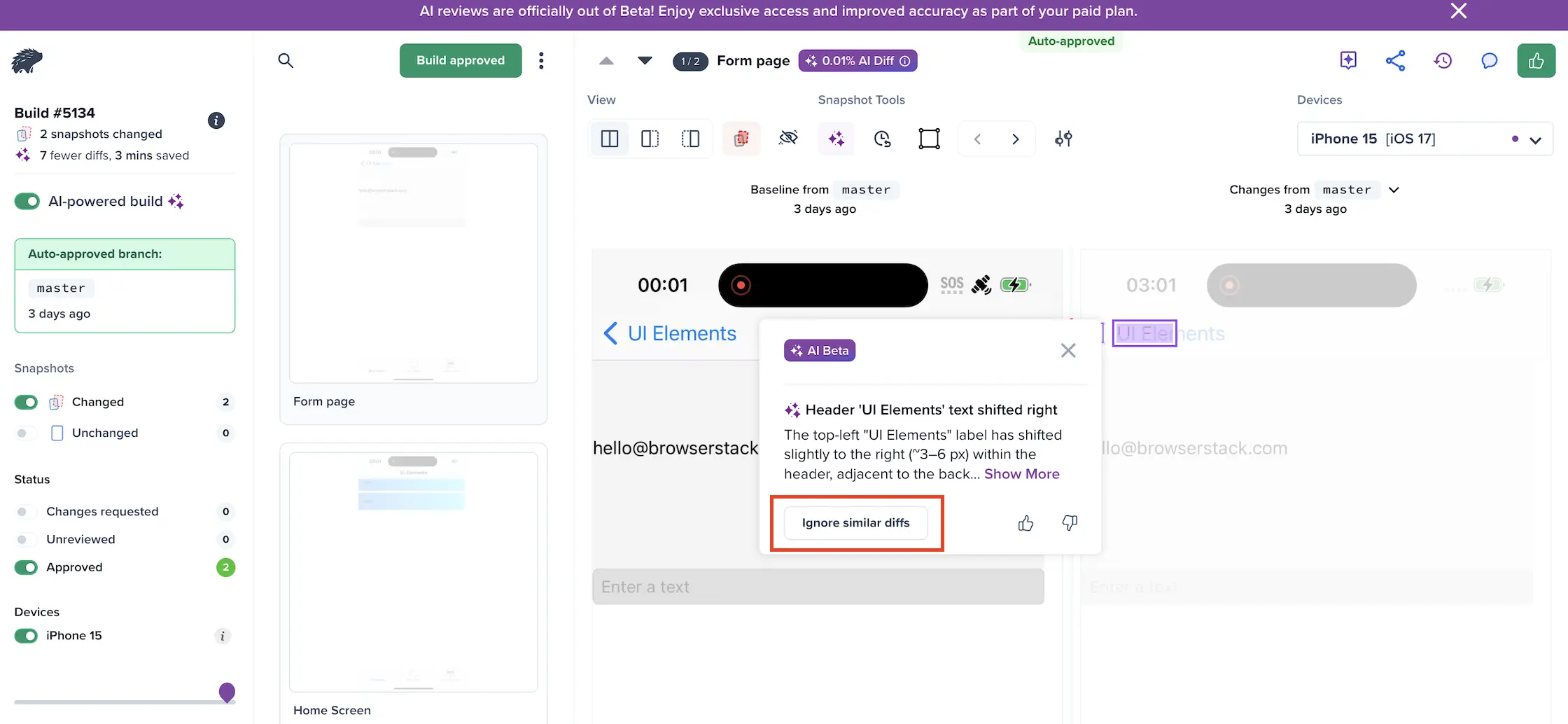Click thumbs down on AI feedback

pyautogui.click(x=1070, y=523)
